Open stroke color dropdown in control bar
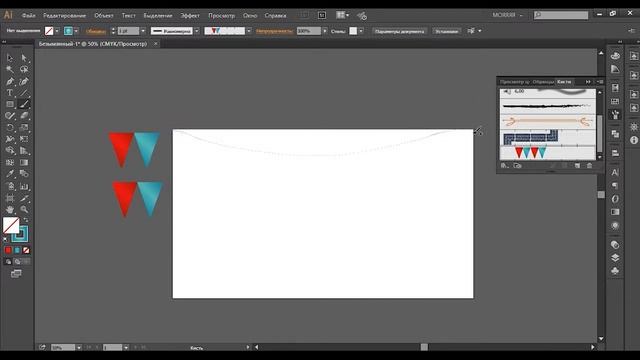Viewport: 640px width, 360px height. pos(76,31)
